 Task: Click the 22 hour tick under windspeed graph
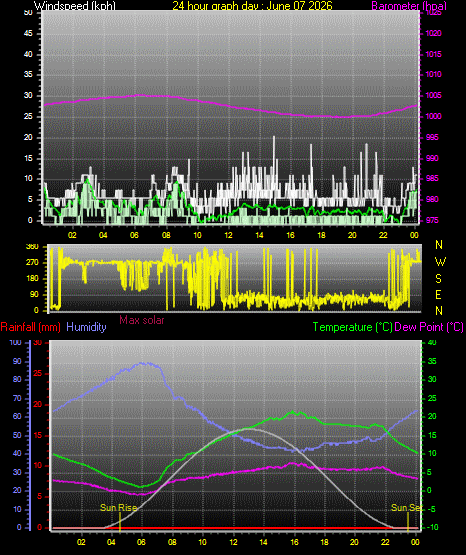[383, 235]
